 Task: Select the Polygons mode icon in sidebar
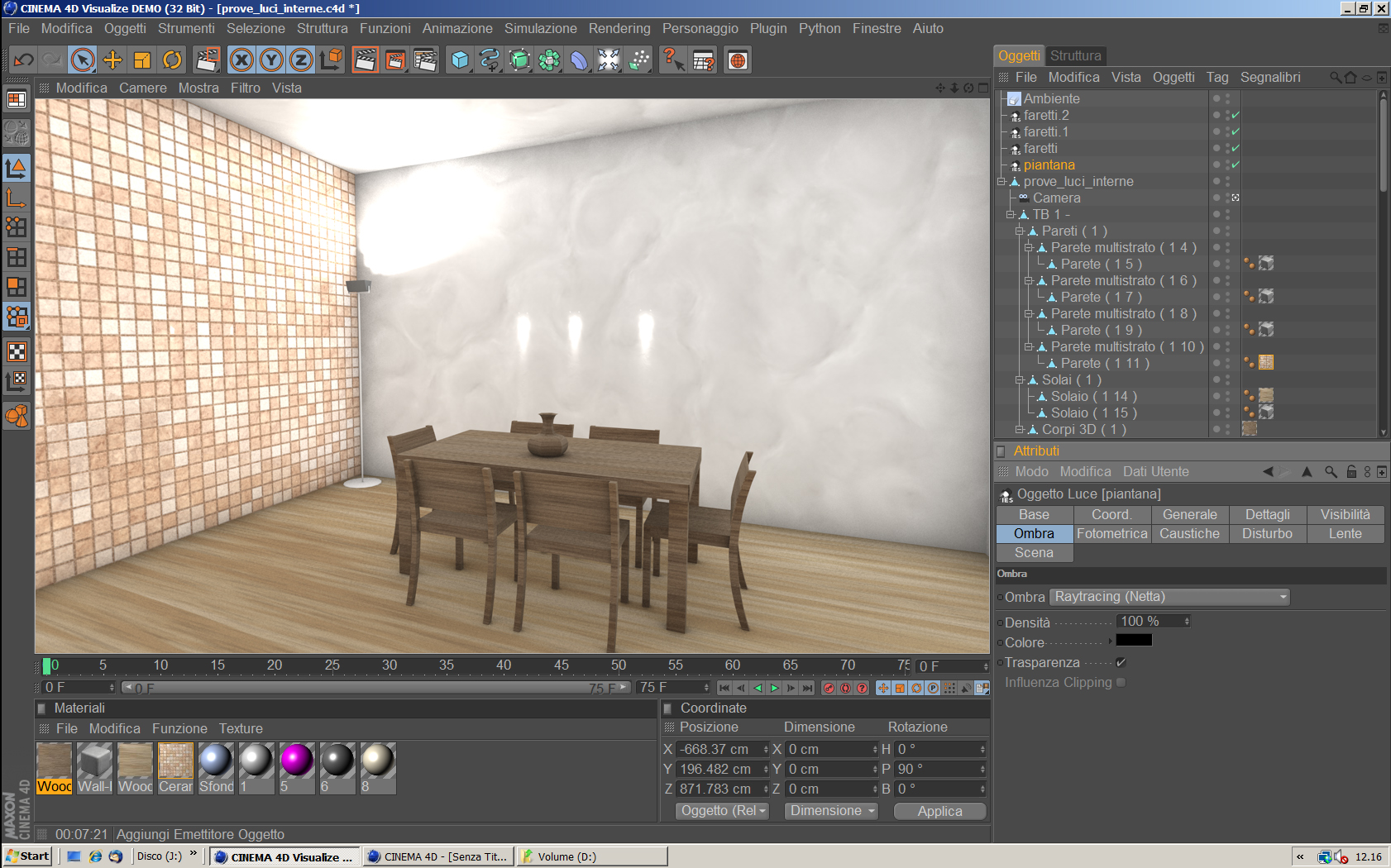(x=17, y=287)
